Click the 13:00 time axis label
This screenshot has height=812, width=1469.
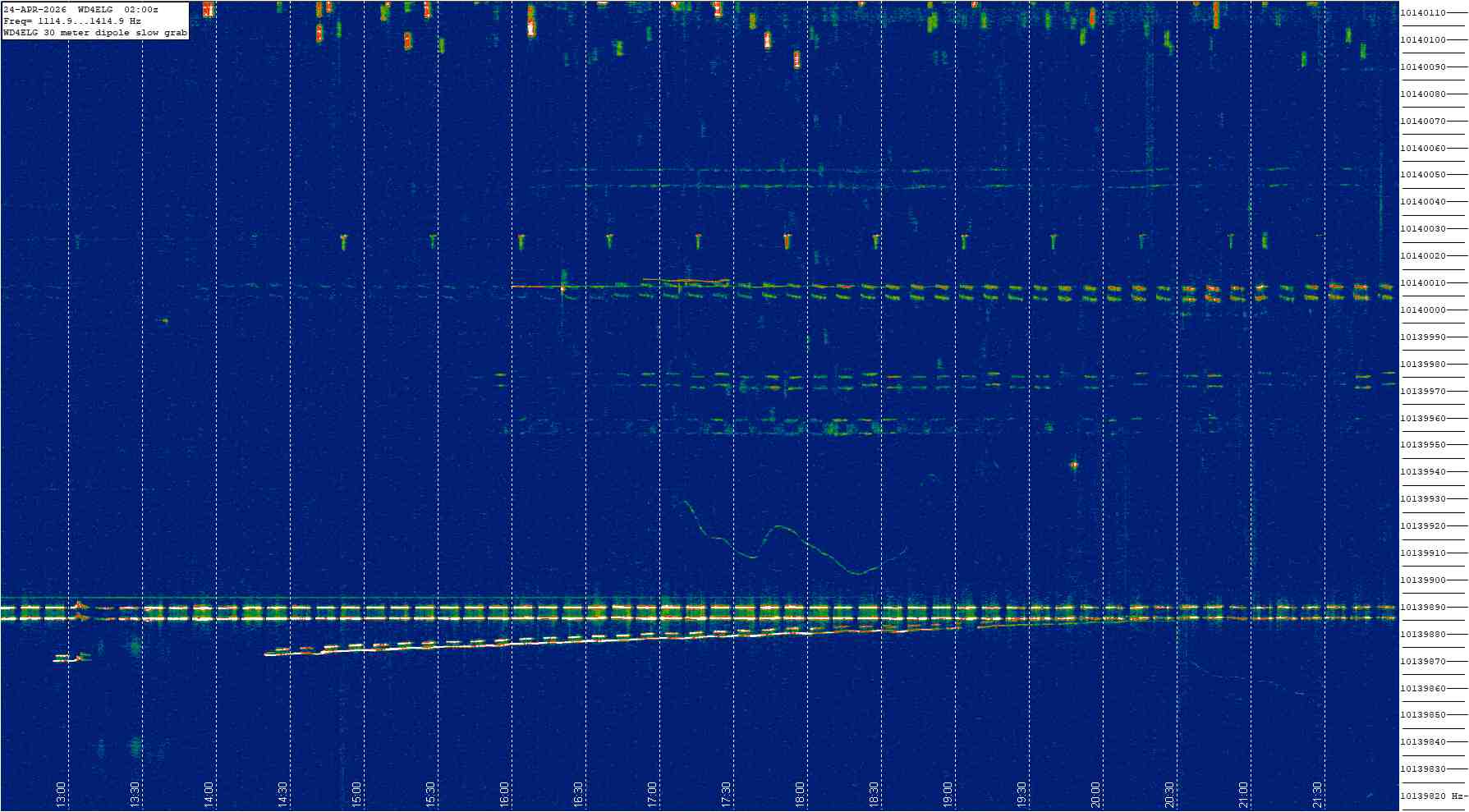pos(61,794)
